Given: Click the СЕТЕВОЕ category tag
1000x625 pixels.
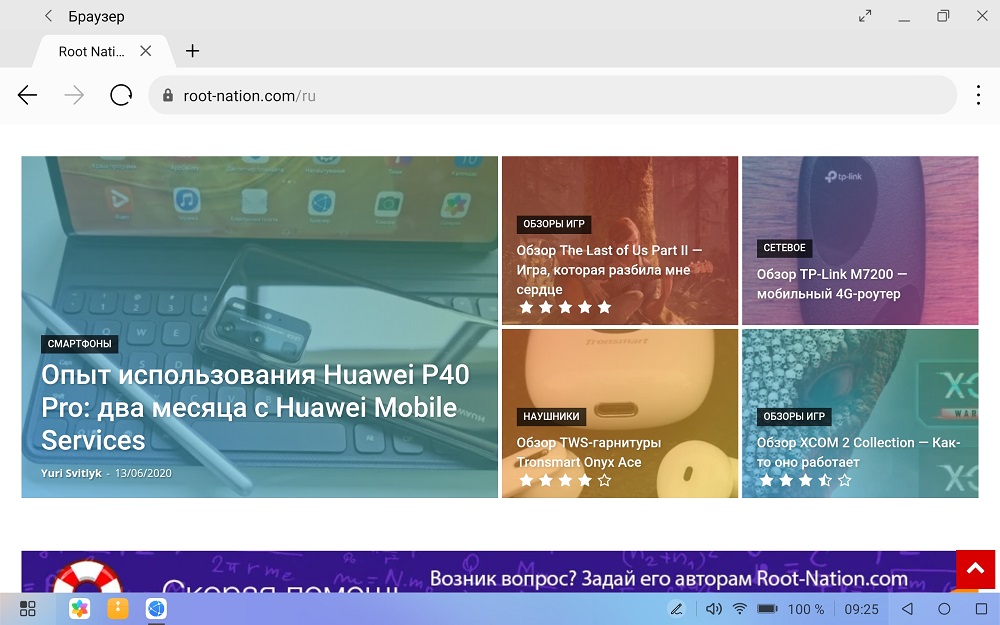Looking at the screenshot, I should click(x=784, y=247).
